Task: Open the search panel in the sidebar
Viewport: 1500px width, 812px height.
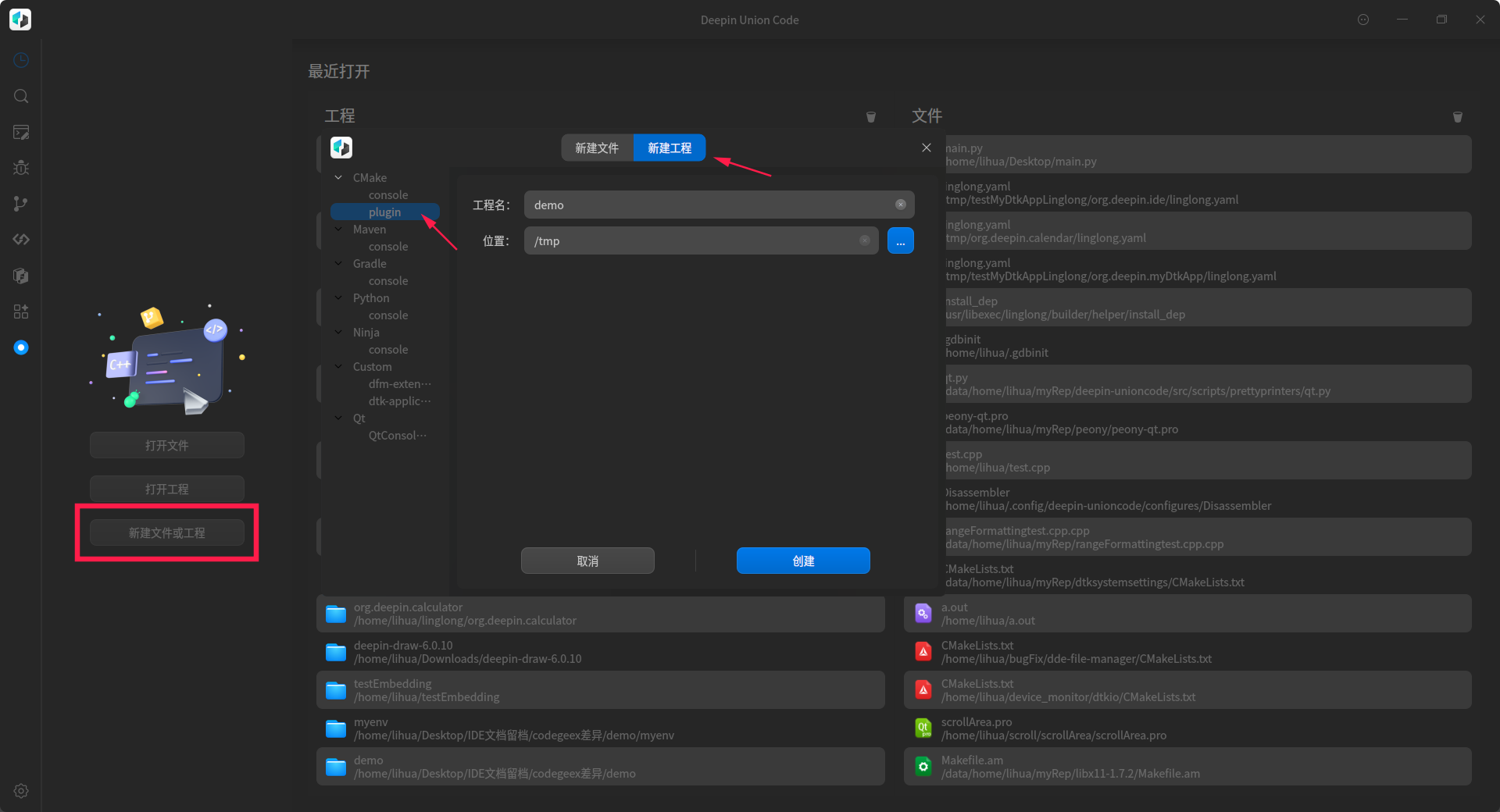Action: point(20,96)
